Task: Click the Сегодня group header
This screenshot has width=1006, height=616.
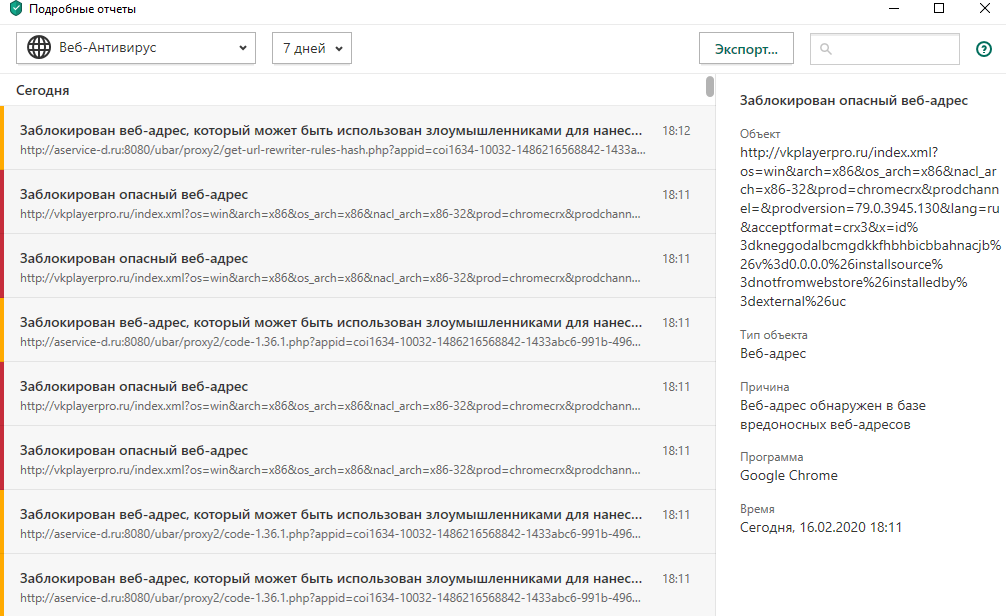Action: [43, 90]
